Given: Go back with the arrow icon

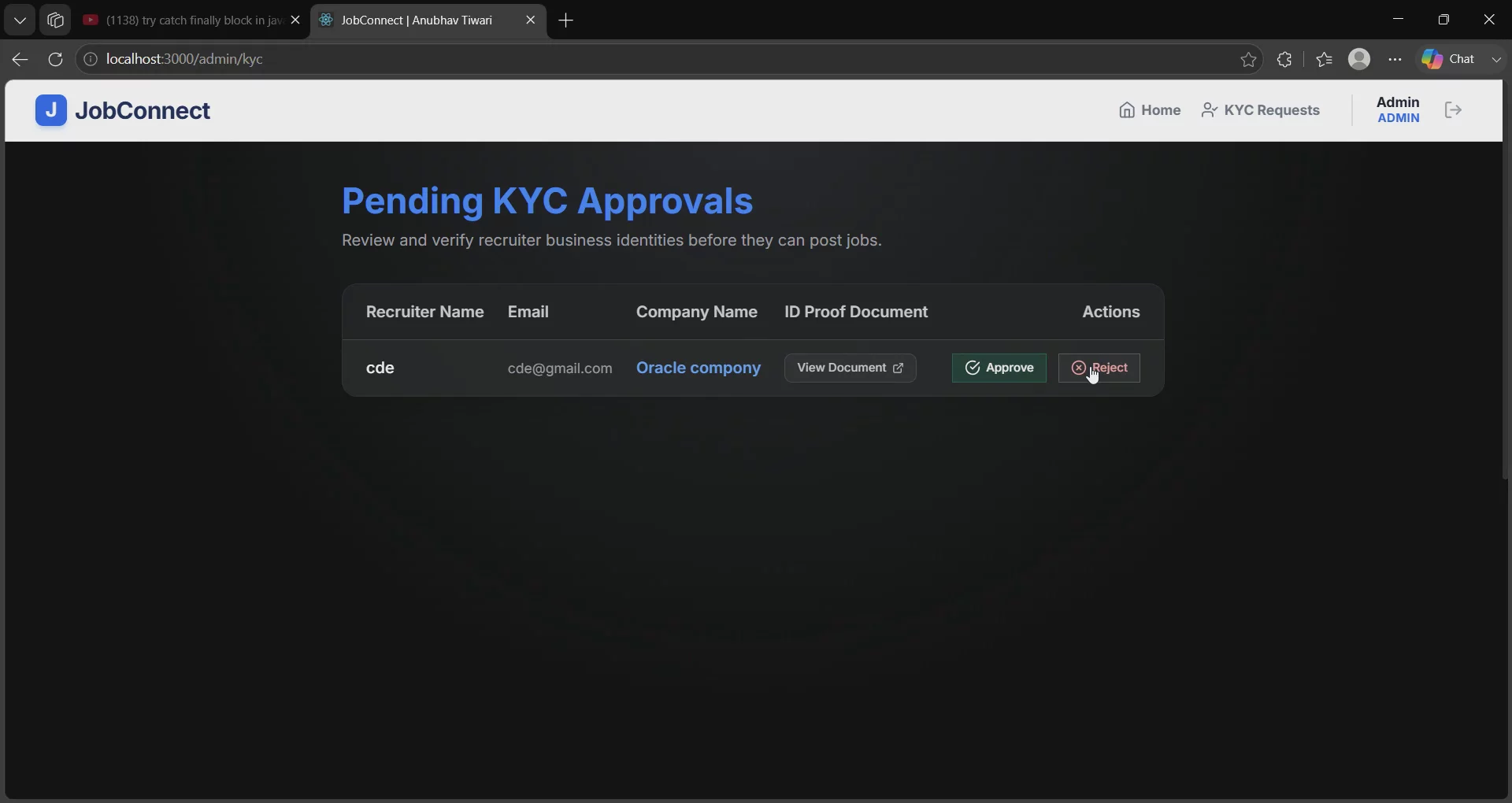Looking at the screenshot, I should click(20, 59).
